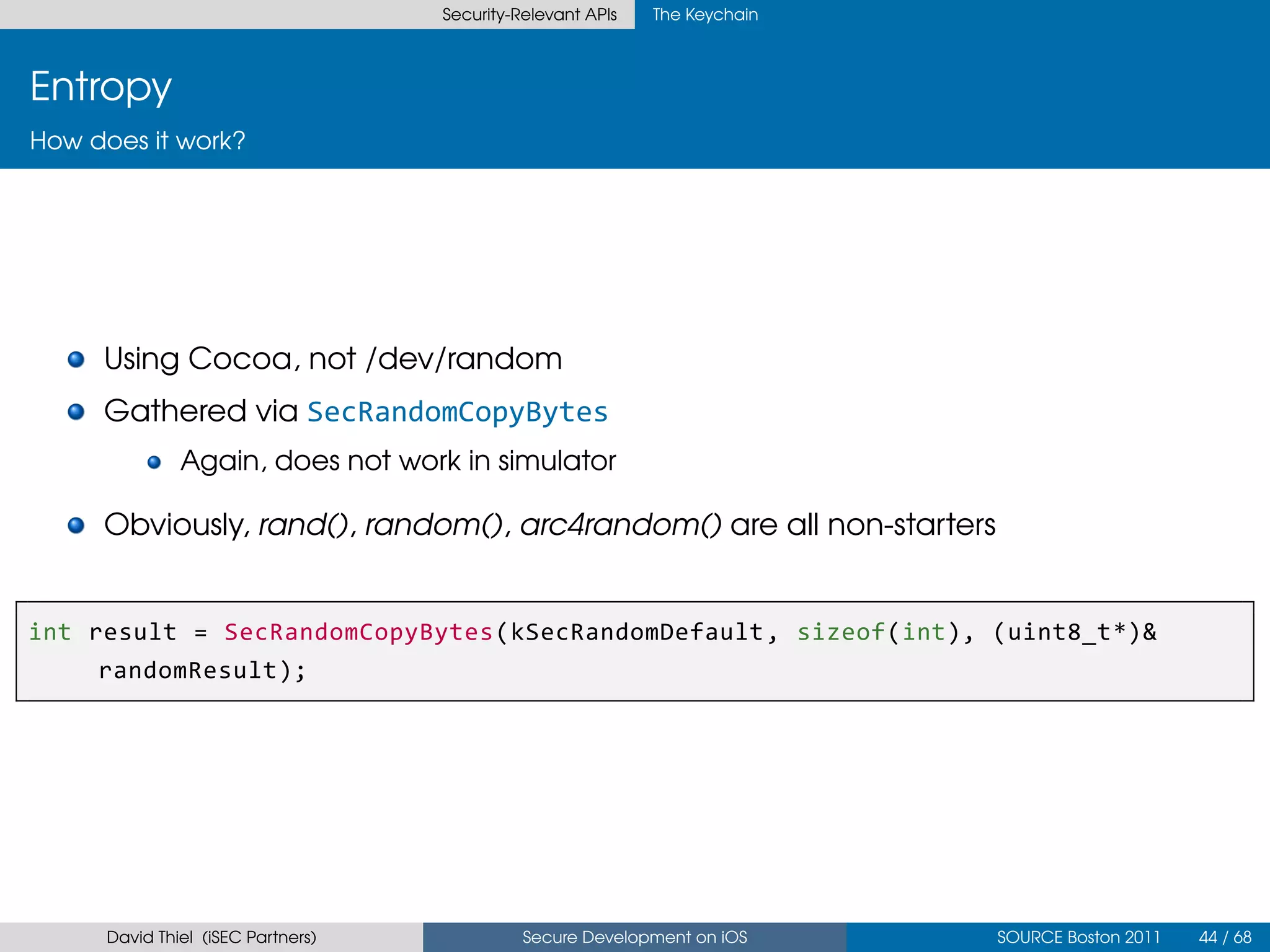Select 'Again, does not work in simulator' sub-bullet
The width and height of the screenshot is (1270, 952).
398,461
